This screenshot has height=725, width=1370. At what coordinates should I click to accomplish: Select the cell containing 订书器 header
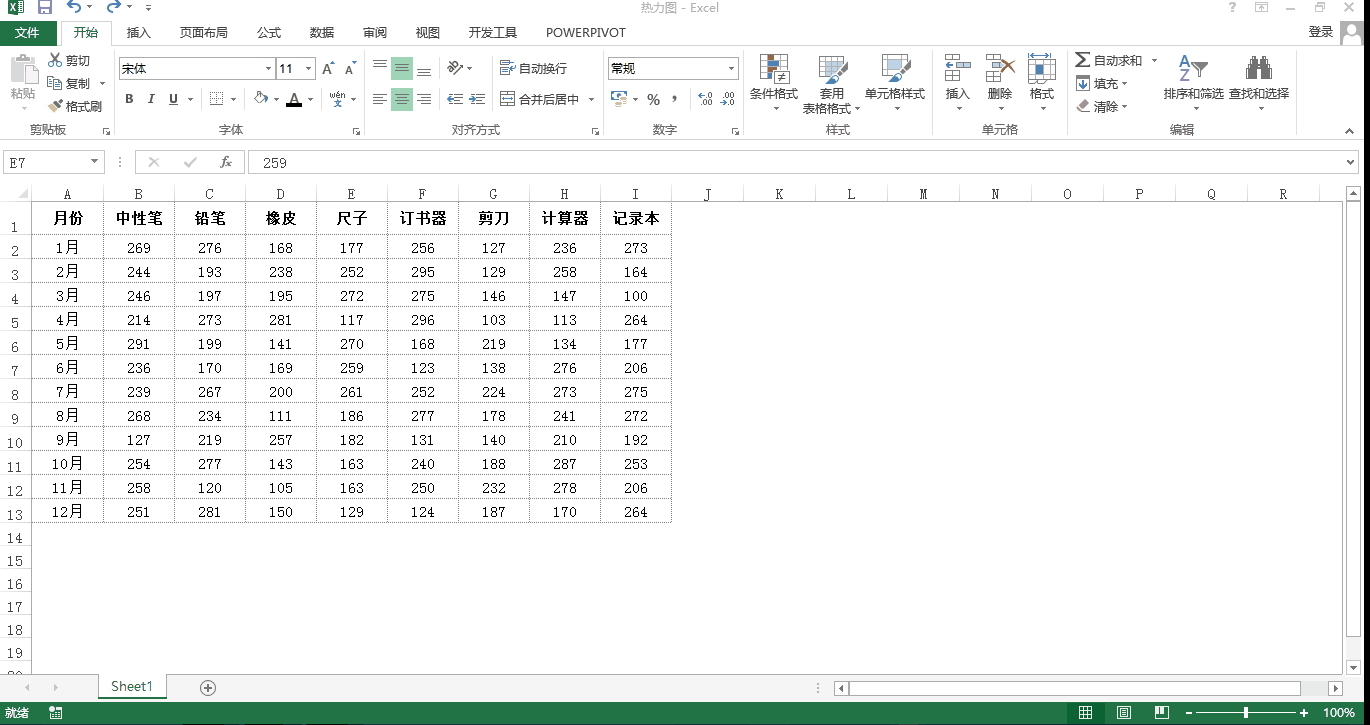(423, 218)
